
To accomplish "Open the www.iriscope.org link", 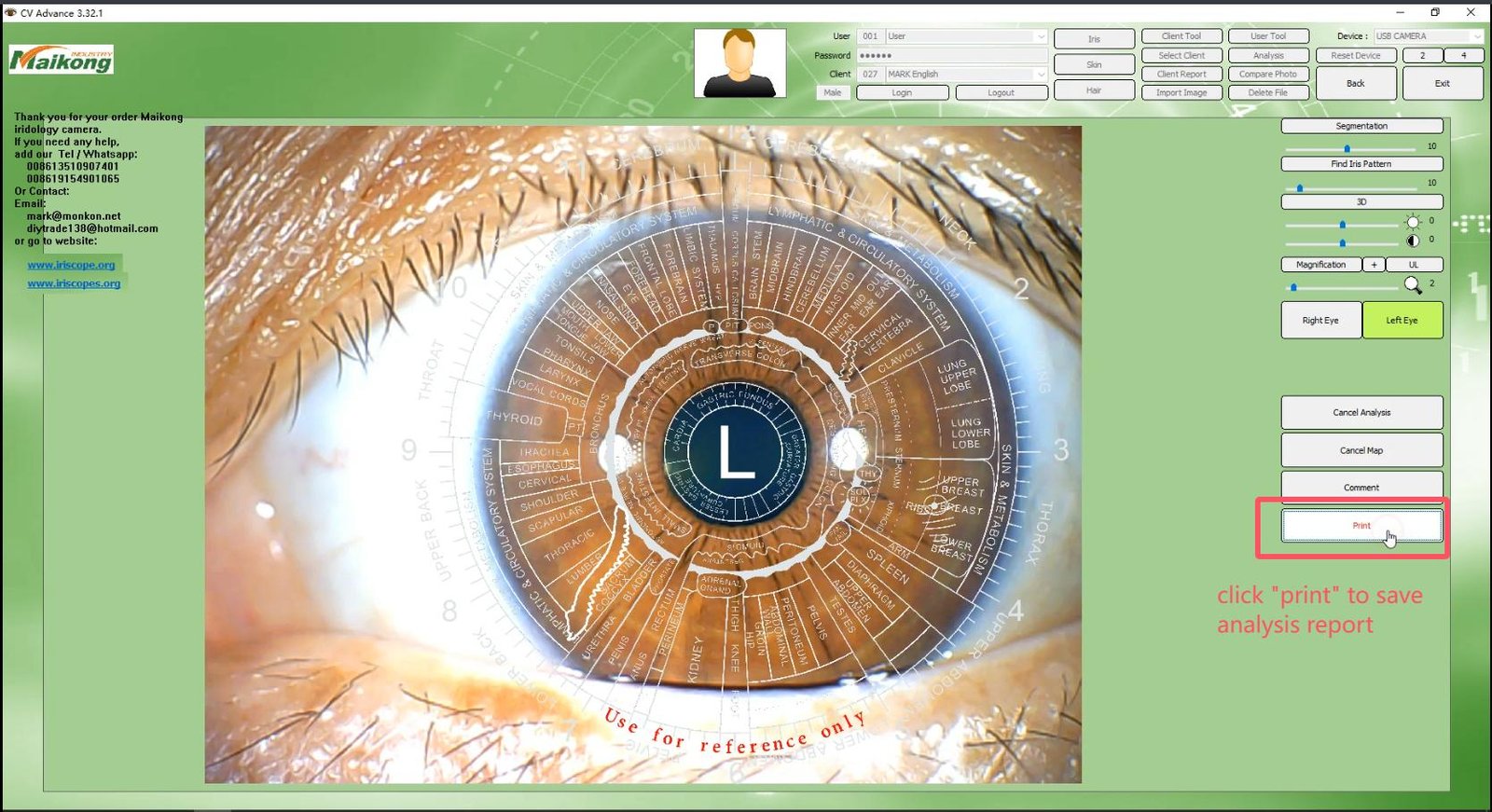I will coord(71,265).
